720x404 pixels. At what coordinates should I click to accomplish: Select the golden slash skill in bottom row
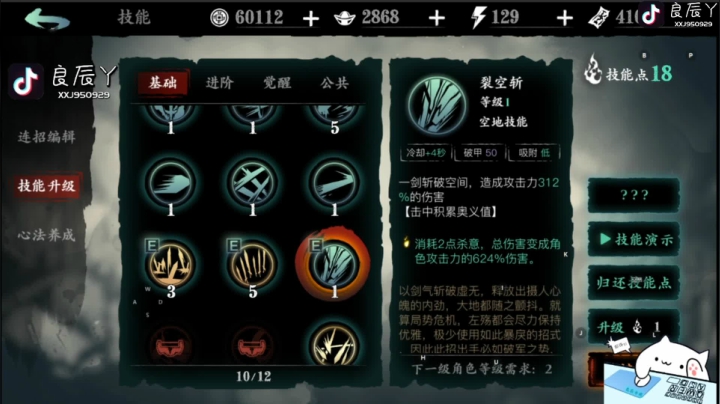coord(334,345)
